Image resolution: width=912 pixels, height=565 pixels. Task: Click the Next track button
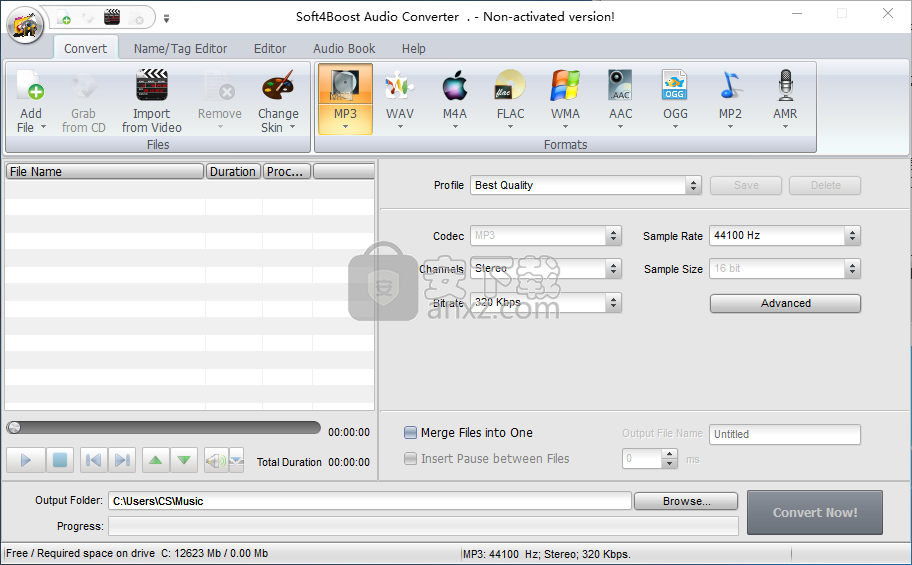coord(122,460)
